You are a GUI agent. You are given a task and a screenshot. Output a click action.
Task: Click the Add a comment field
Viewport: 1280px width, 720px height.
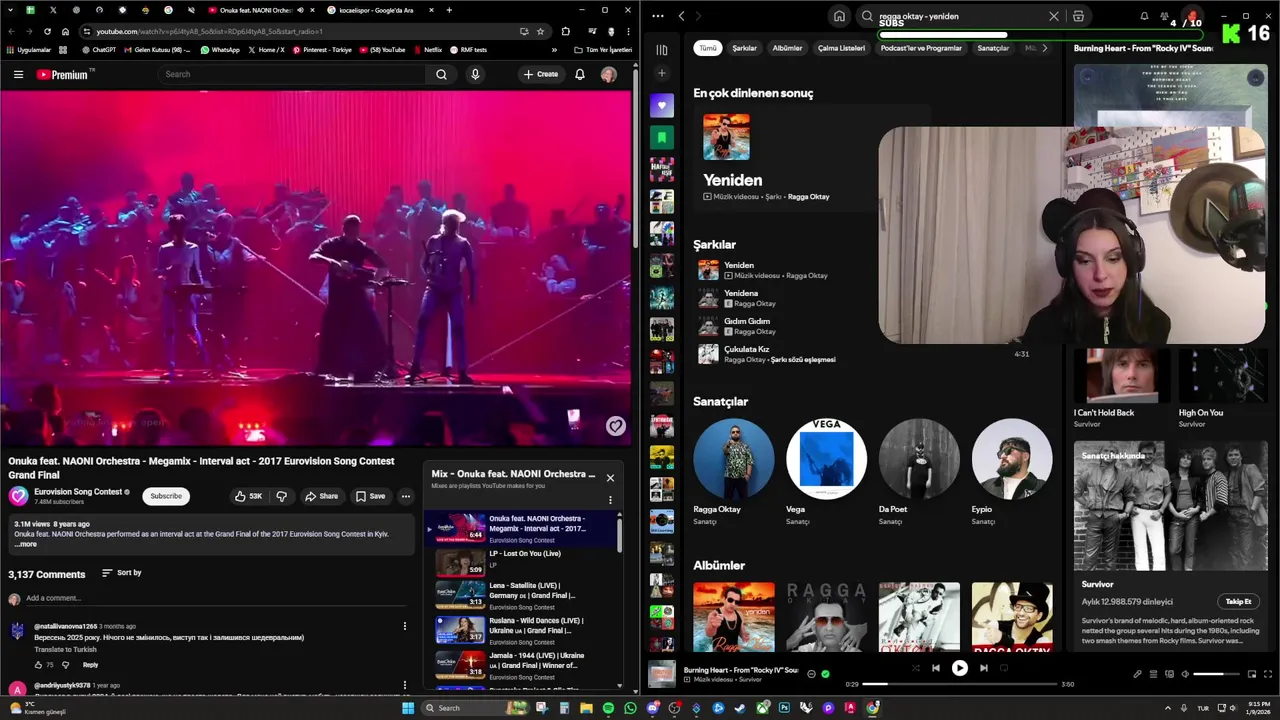(215, 598)
